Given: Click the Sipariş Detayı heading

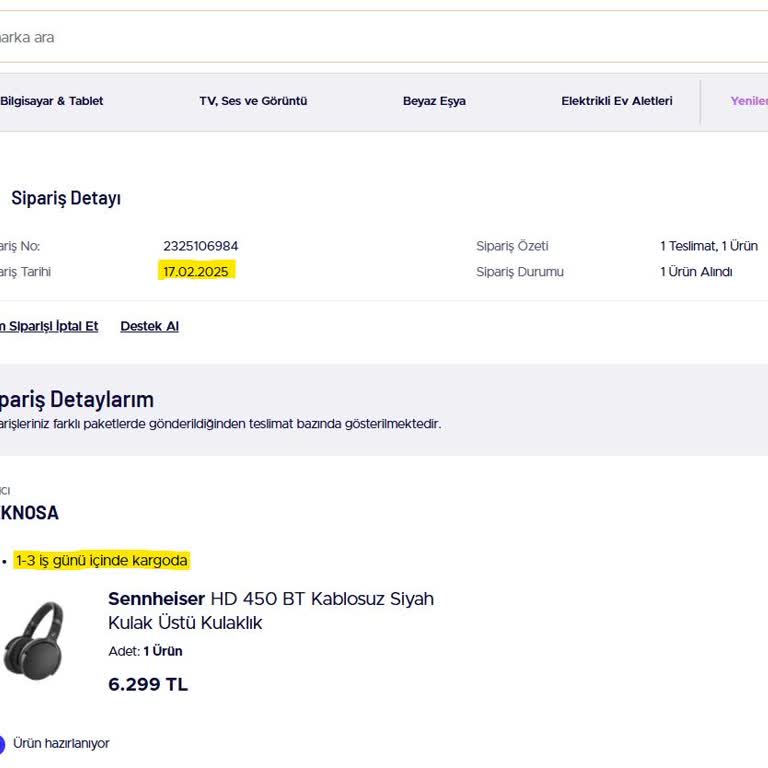Looking at the screenshot, I should 66,198.
